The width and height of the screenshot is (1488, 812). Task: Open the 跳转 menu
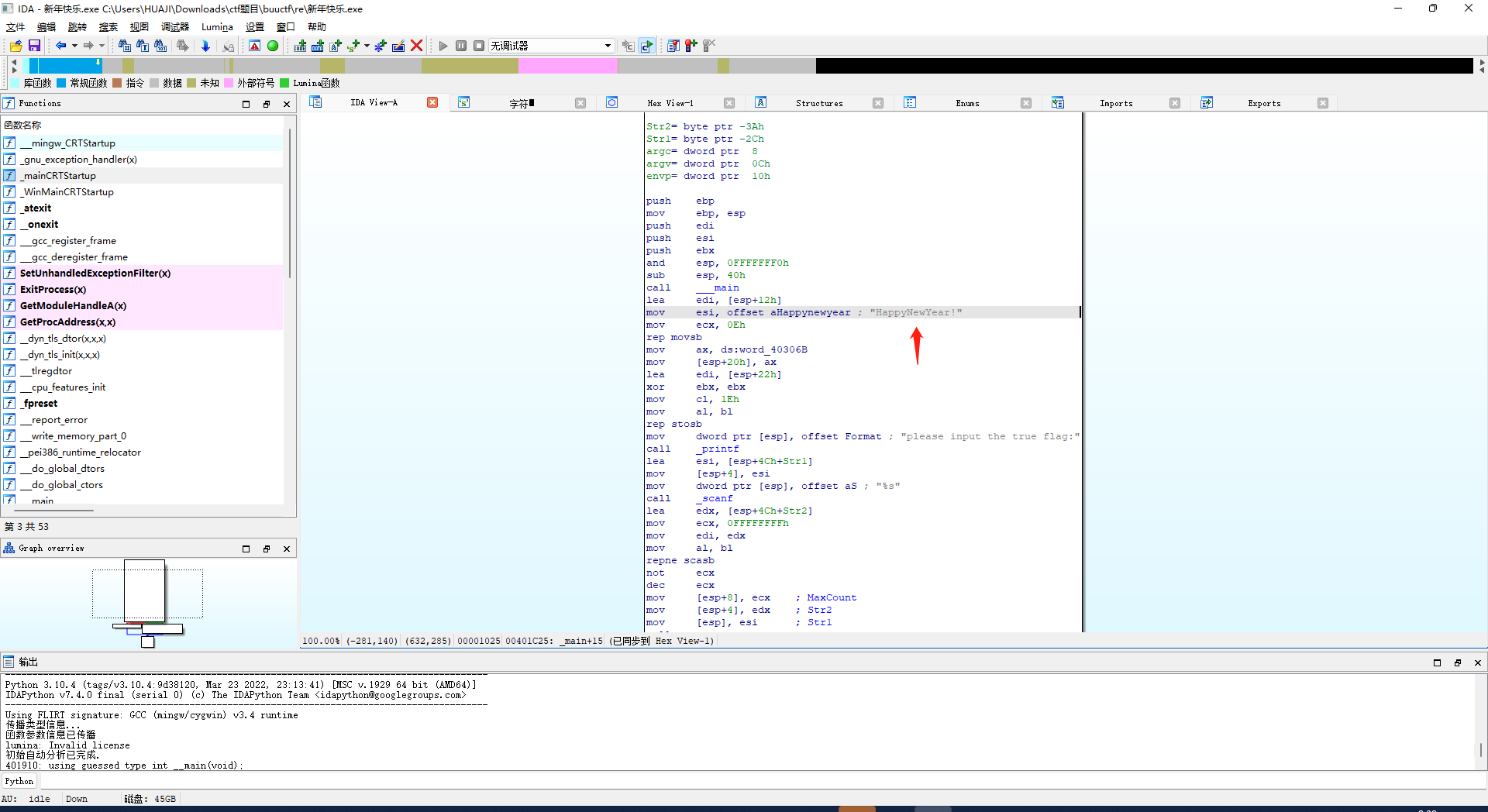(77, 26)
